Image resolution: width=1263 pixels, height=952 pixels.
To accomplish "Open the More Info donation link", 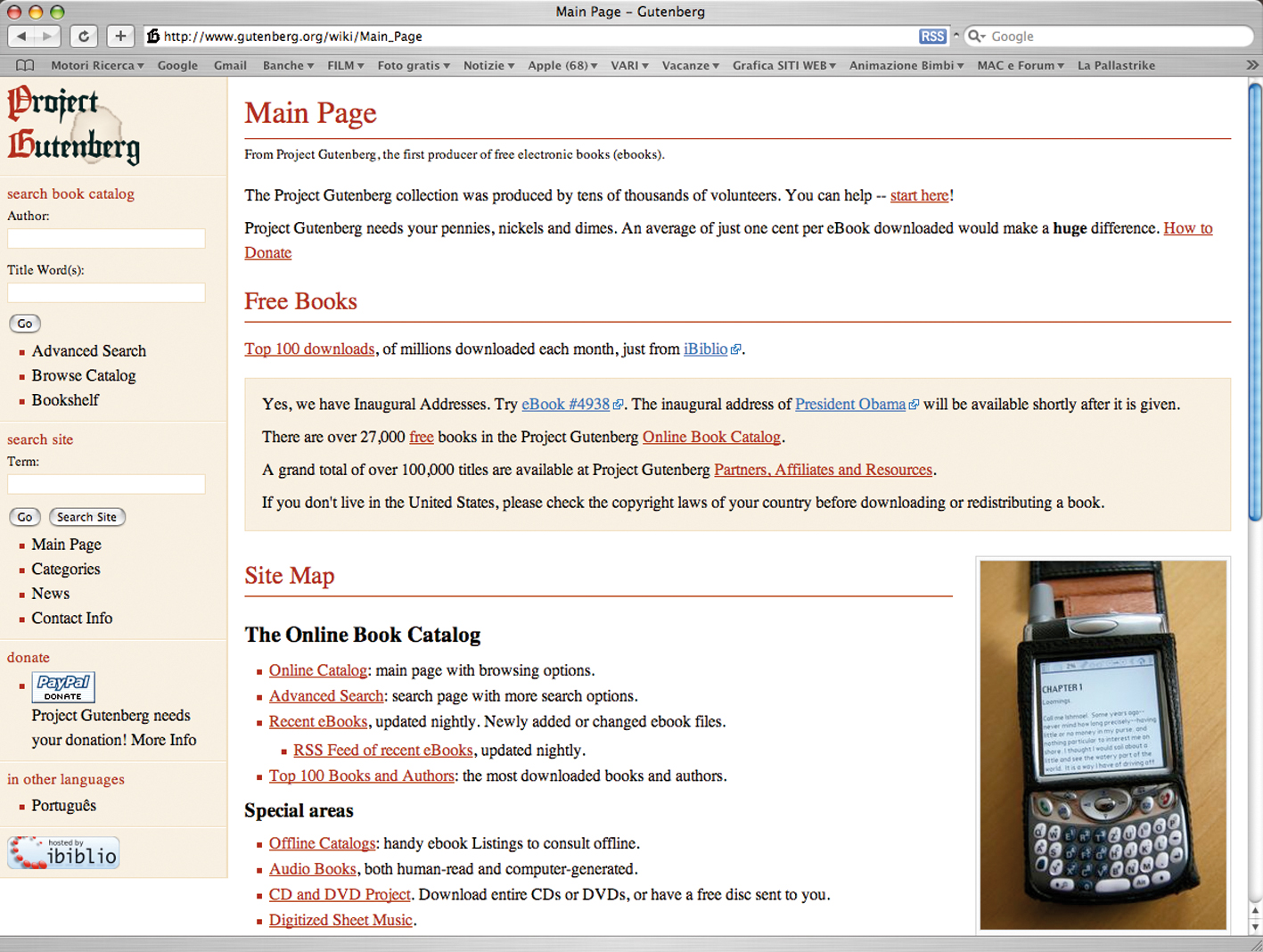I will tap(164, 740).
